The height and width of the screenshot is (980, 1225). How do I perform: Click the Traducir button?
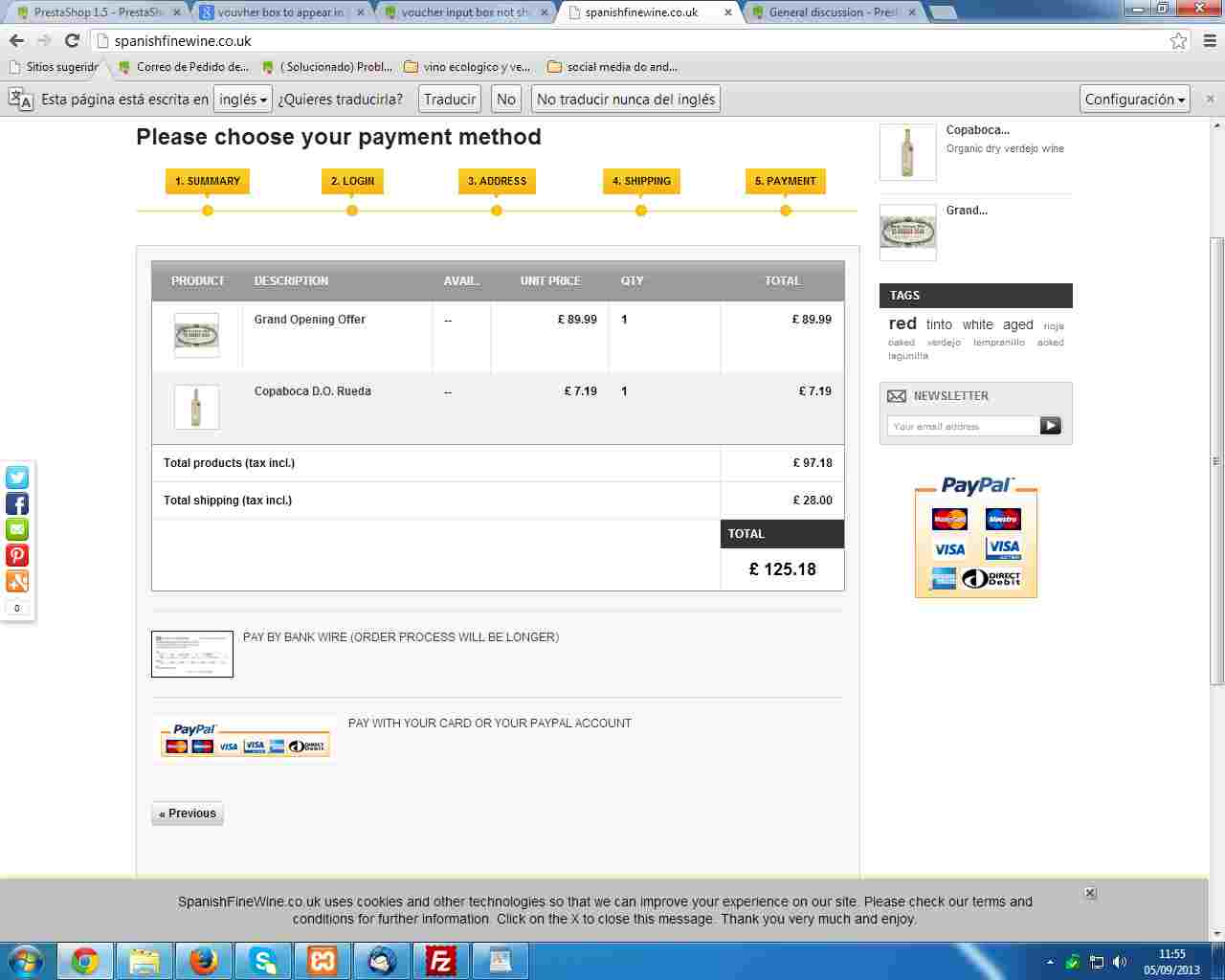click(x=450, y=100)
